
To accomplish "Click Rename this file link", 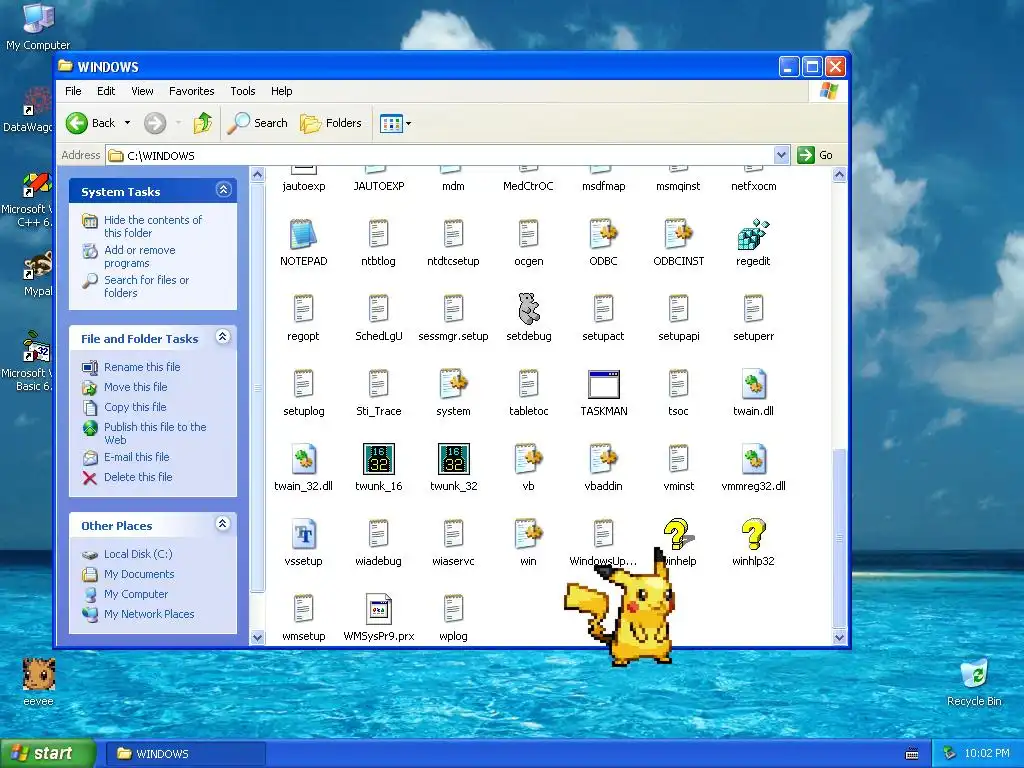I will (142, 367).
